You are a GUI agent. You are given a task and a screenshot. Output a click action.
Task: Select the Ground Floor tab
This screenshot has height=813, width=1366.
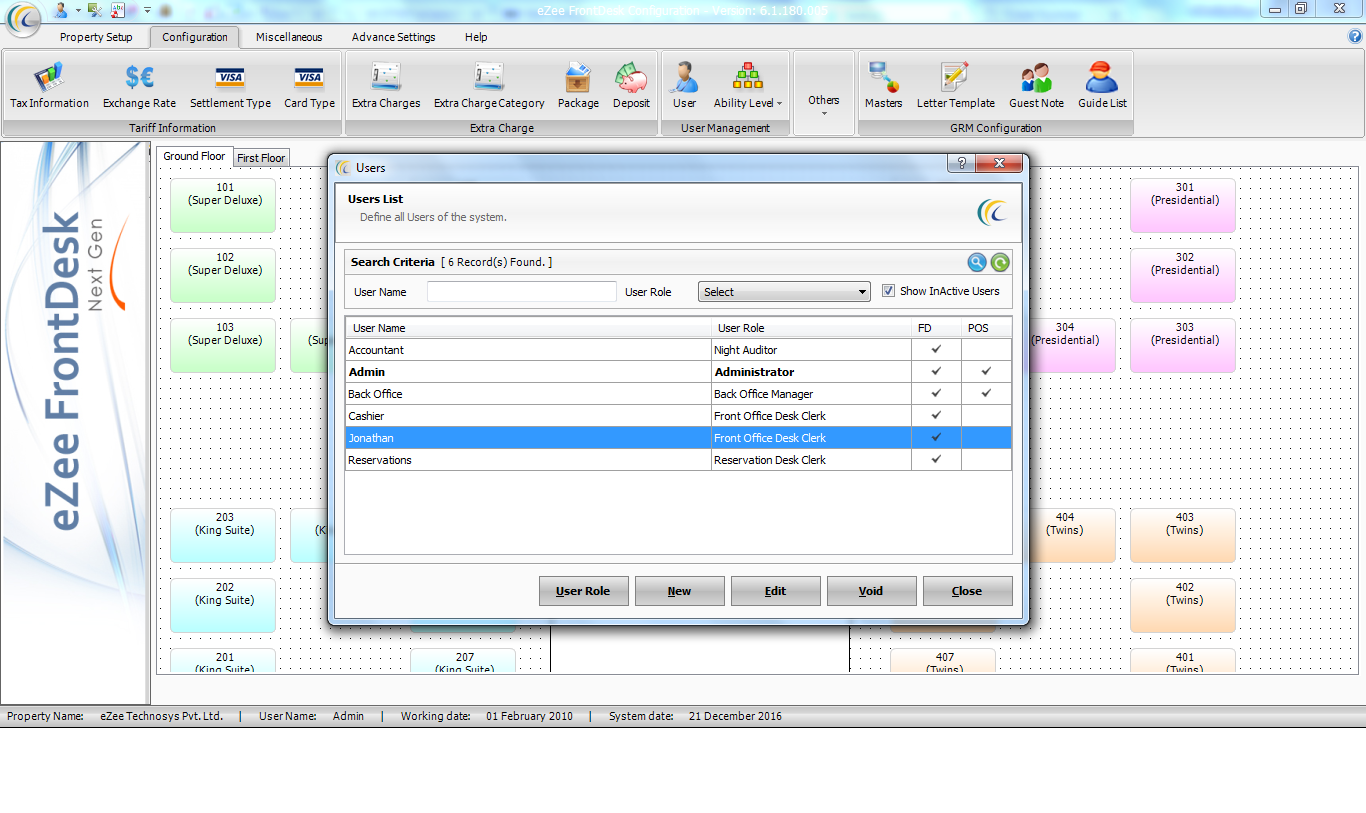194,156
